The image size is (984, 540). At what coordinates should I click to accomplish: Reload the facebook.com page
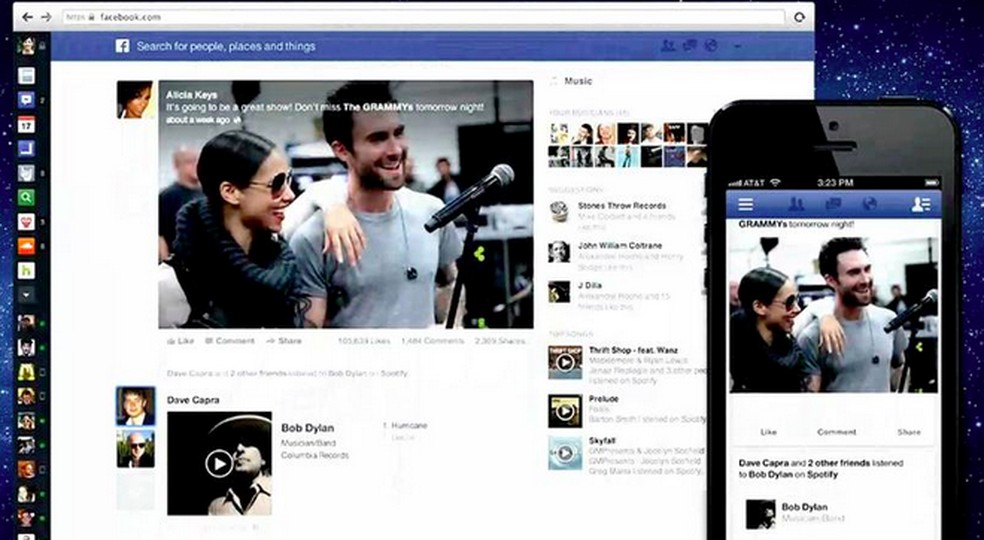pyautogui.click(x=799, y=18)
